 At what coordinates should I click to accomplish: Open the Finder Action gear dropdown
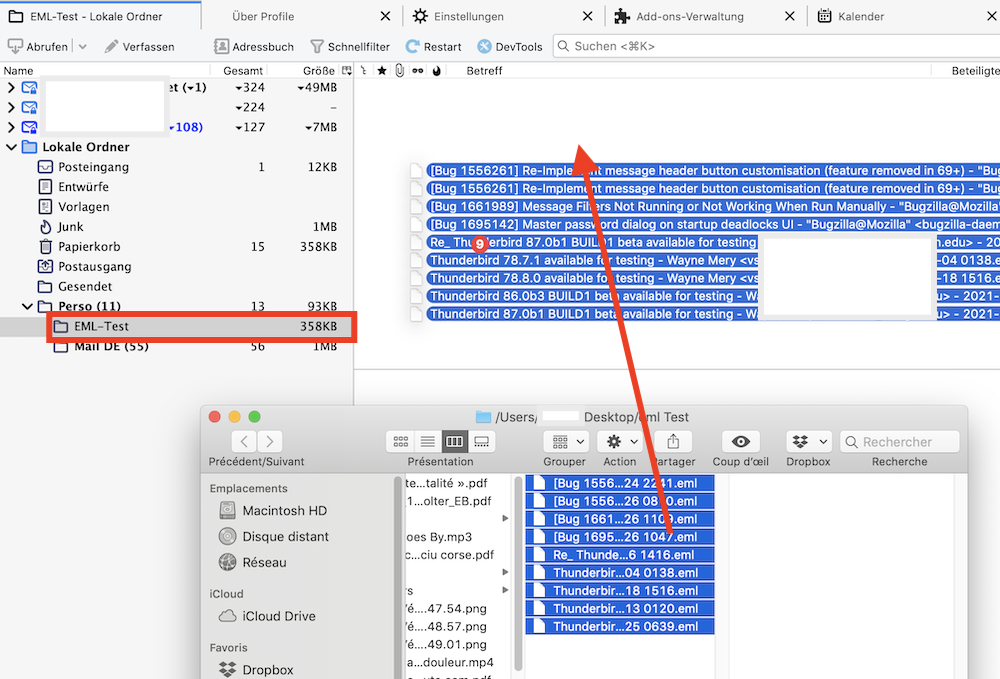[622, 441]
